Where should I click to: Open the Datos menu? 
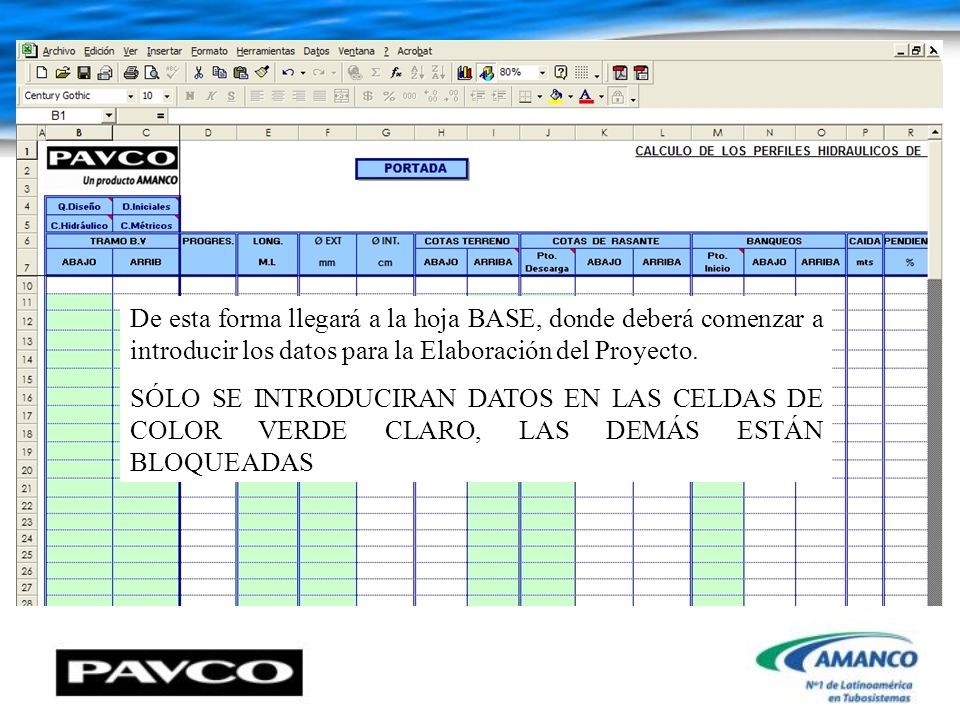[317, 51]
